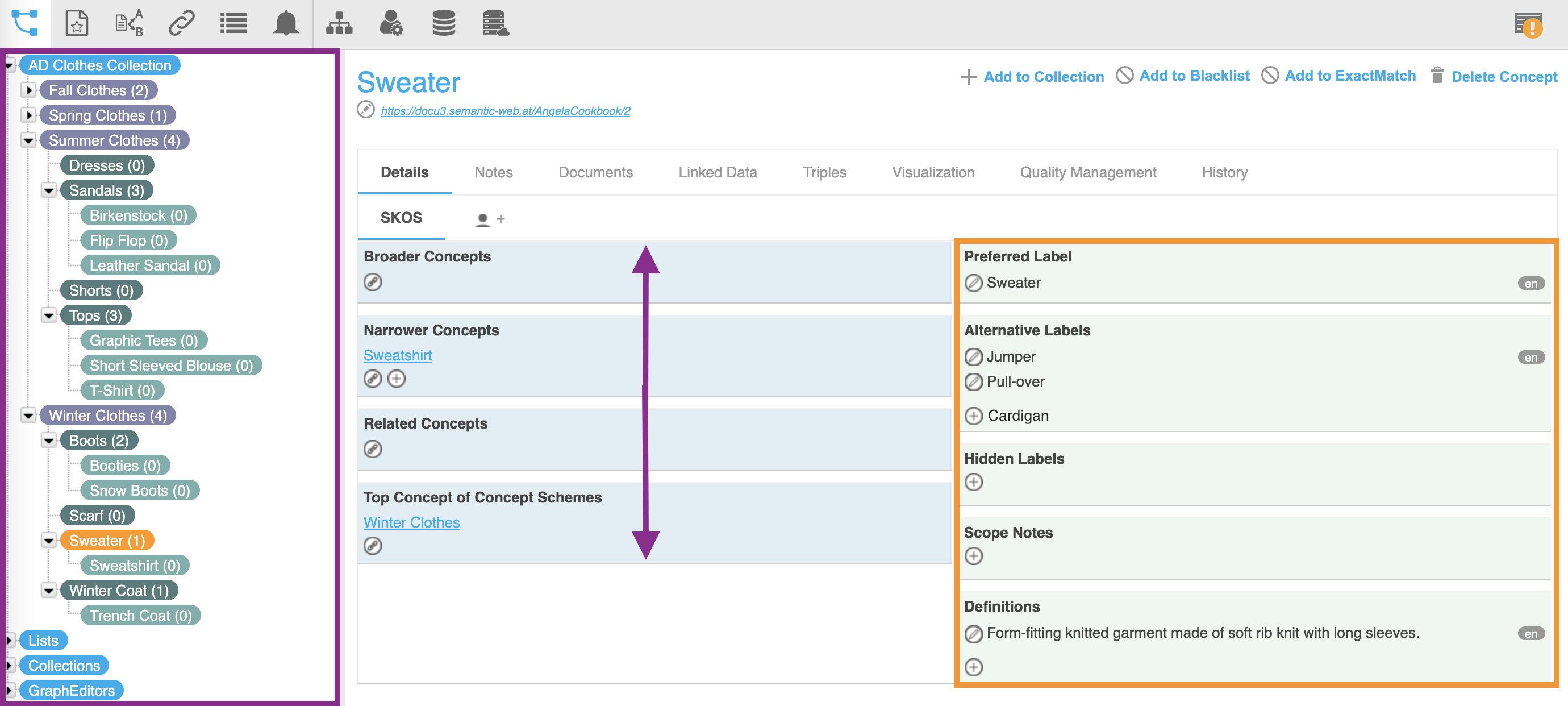
Task: Click the starred document toolbar icon
Action: click(77, 23)
